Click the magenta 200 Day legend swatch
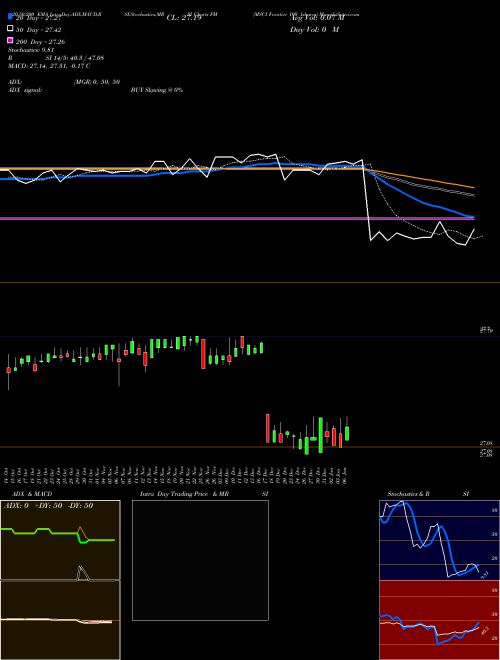 [x=10, y=40]
